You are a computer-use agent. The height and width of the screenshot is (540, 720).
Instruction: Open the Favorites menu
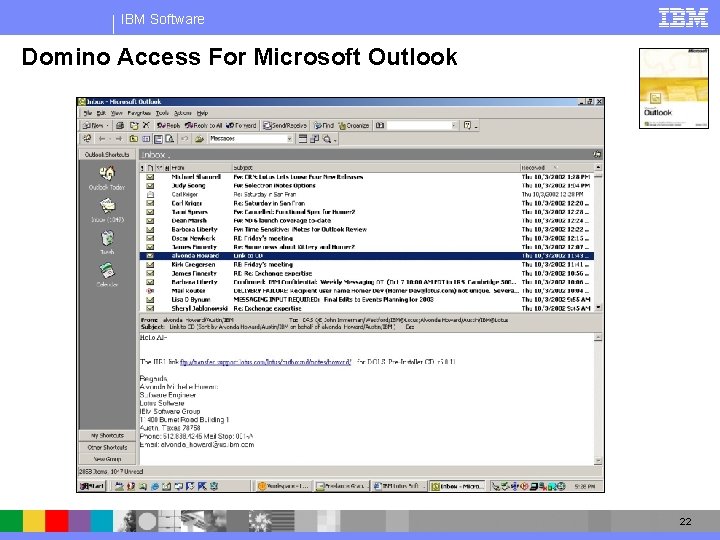pos(139,113)
